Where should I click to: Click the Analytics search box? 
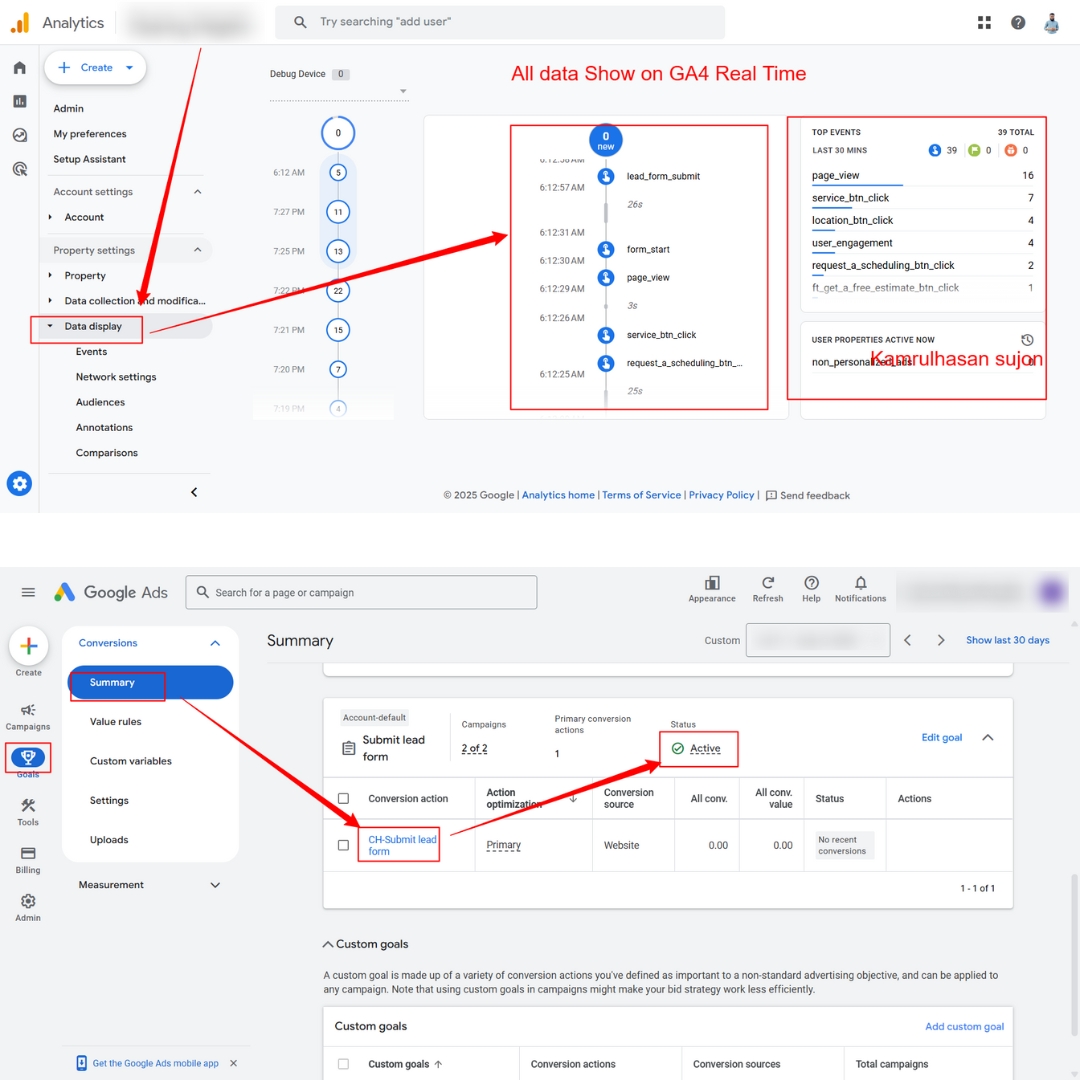pos(500,22)
